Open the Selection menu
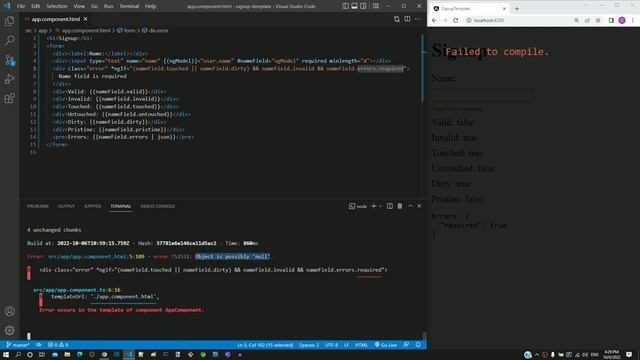This screenshot has height=360, width=640. (x=57, y=6)
